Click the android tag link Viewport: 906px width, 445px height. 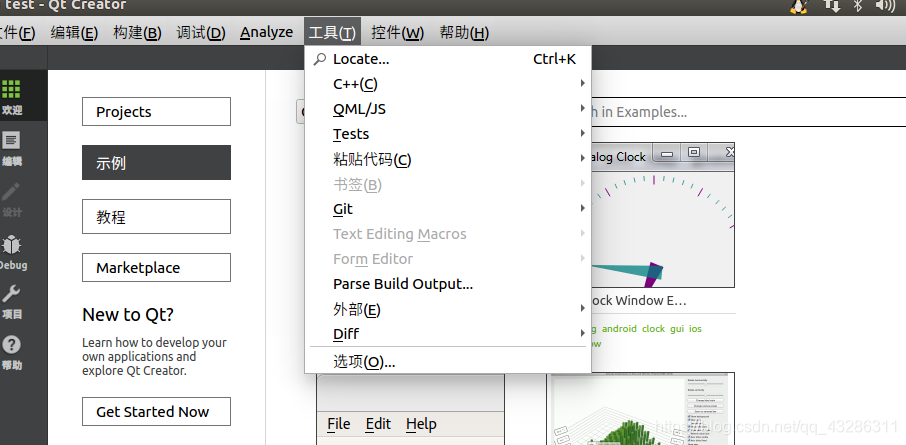(x=619, y=328)
